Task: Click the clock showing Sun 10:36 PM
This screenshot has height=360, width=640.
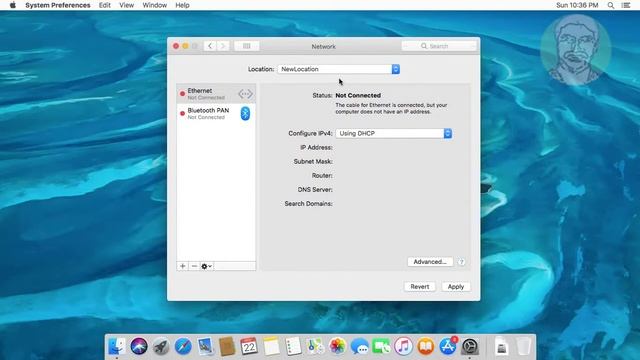Action: point(577,5)
